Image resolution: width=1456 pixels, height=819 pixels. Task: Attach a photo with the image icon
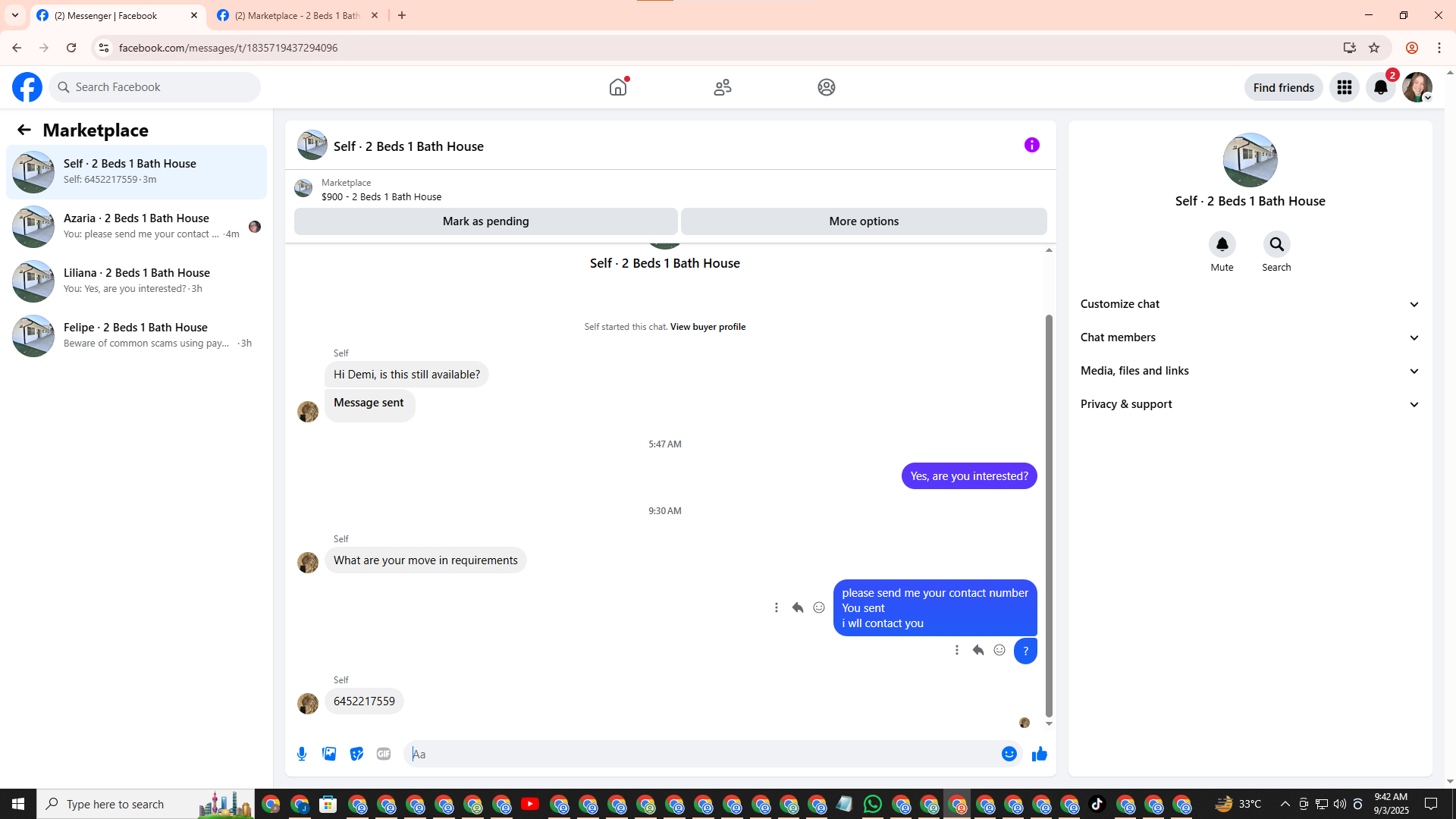pos(329,754)
